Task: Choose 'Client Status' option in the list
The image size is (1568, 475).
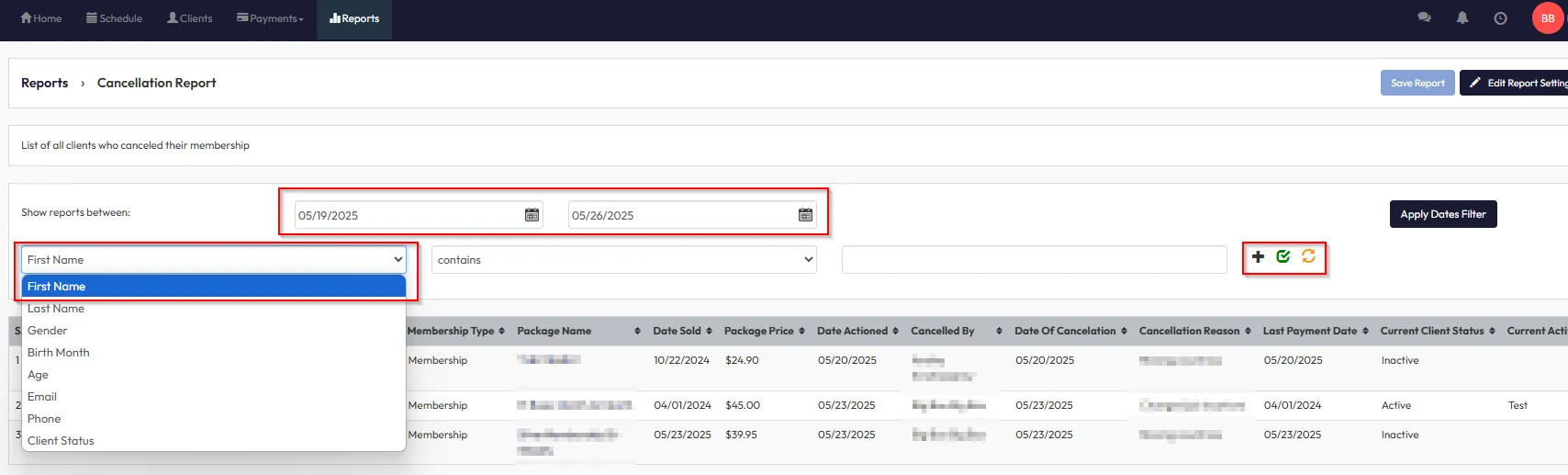Action: click(61, 441)
